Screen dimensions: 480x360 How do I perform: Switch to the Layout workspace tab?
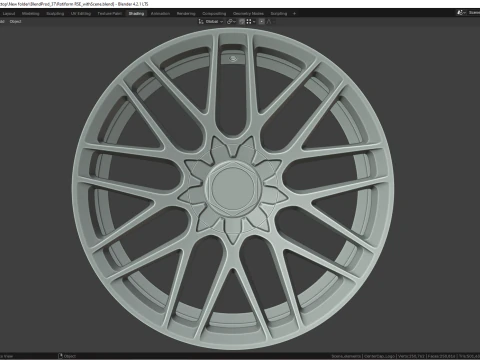9,14
